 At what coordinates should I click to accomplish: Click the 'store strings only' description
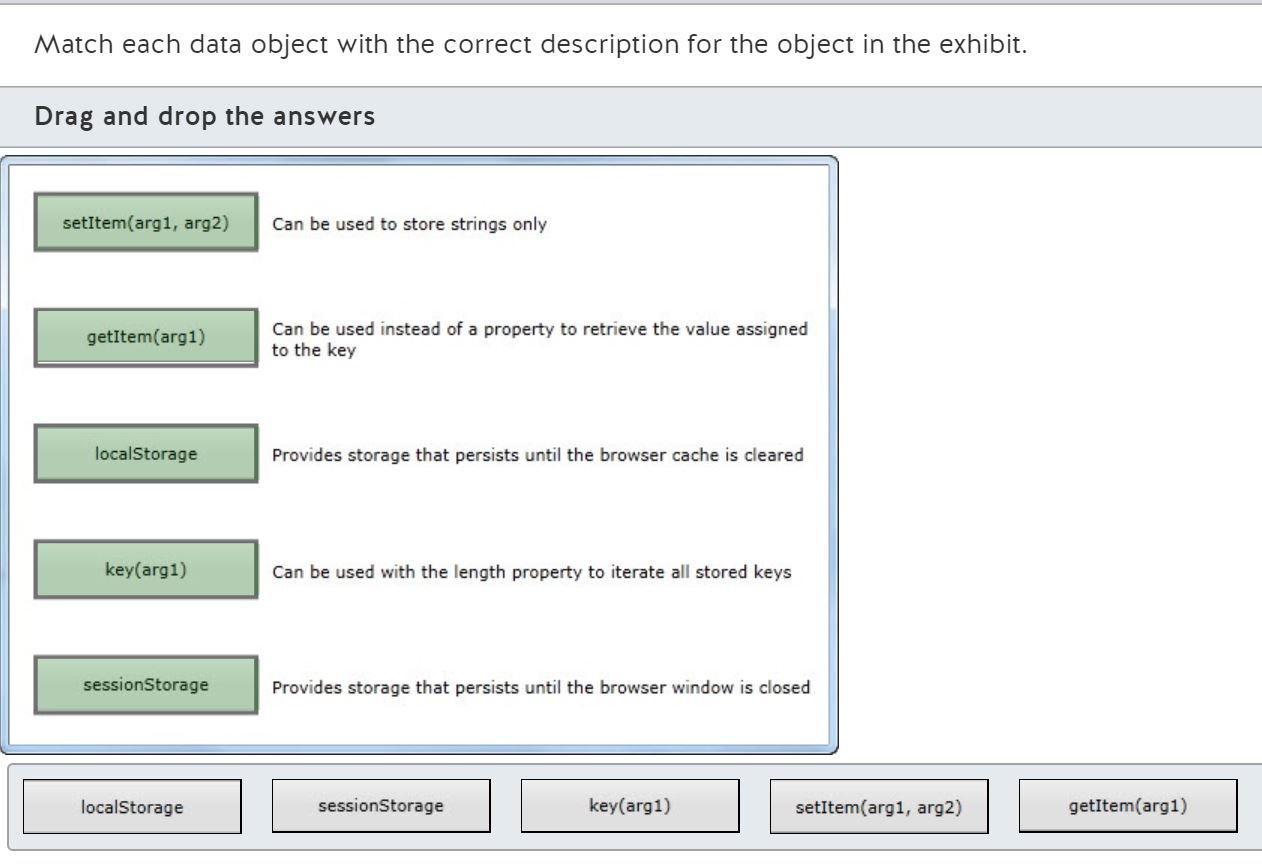pos(409,224)
